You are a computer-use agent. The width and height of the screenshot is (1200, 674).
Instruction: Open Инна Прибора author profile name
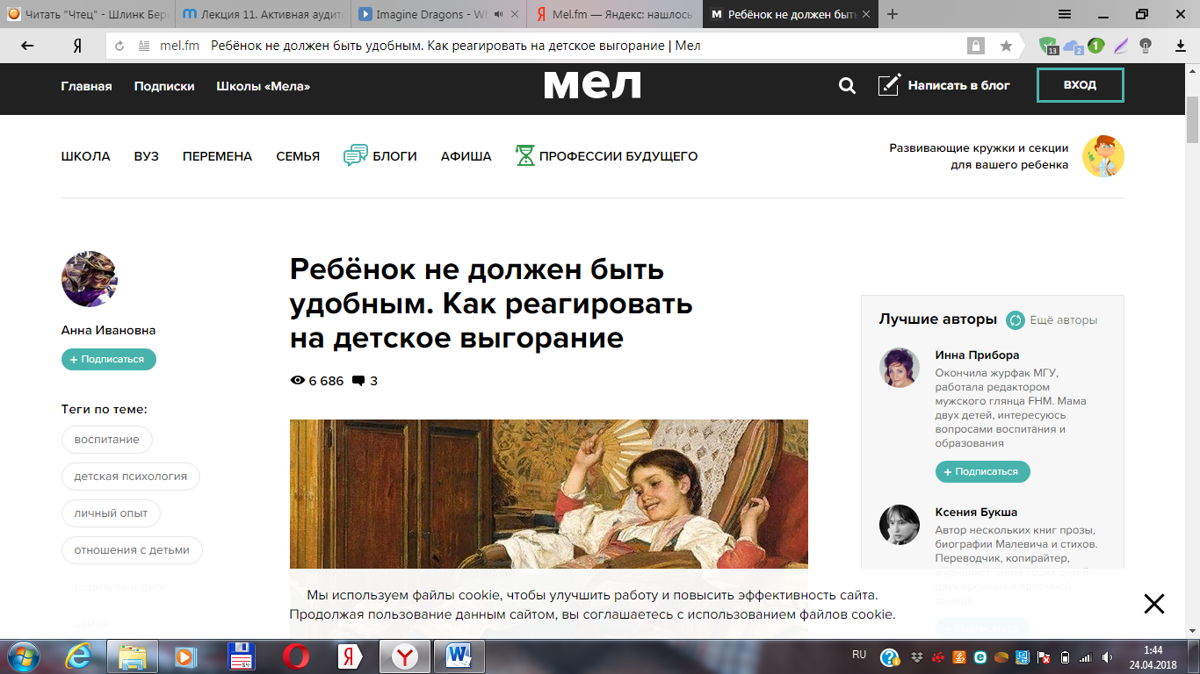977,355
